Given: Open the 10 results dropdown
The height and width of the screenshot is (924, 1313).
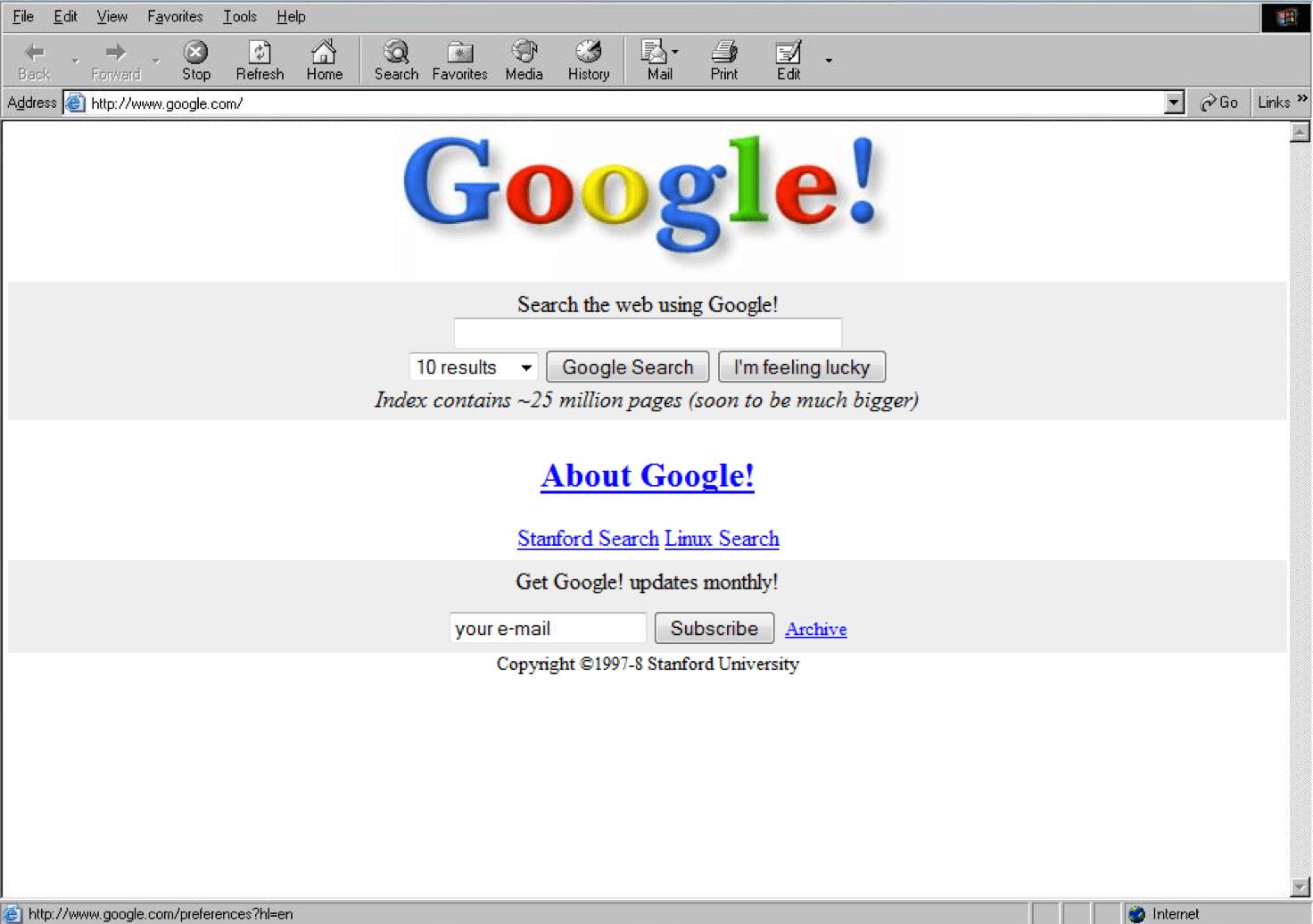Looking at the screenshot, I should (474, 367).
